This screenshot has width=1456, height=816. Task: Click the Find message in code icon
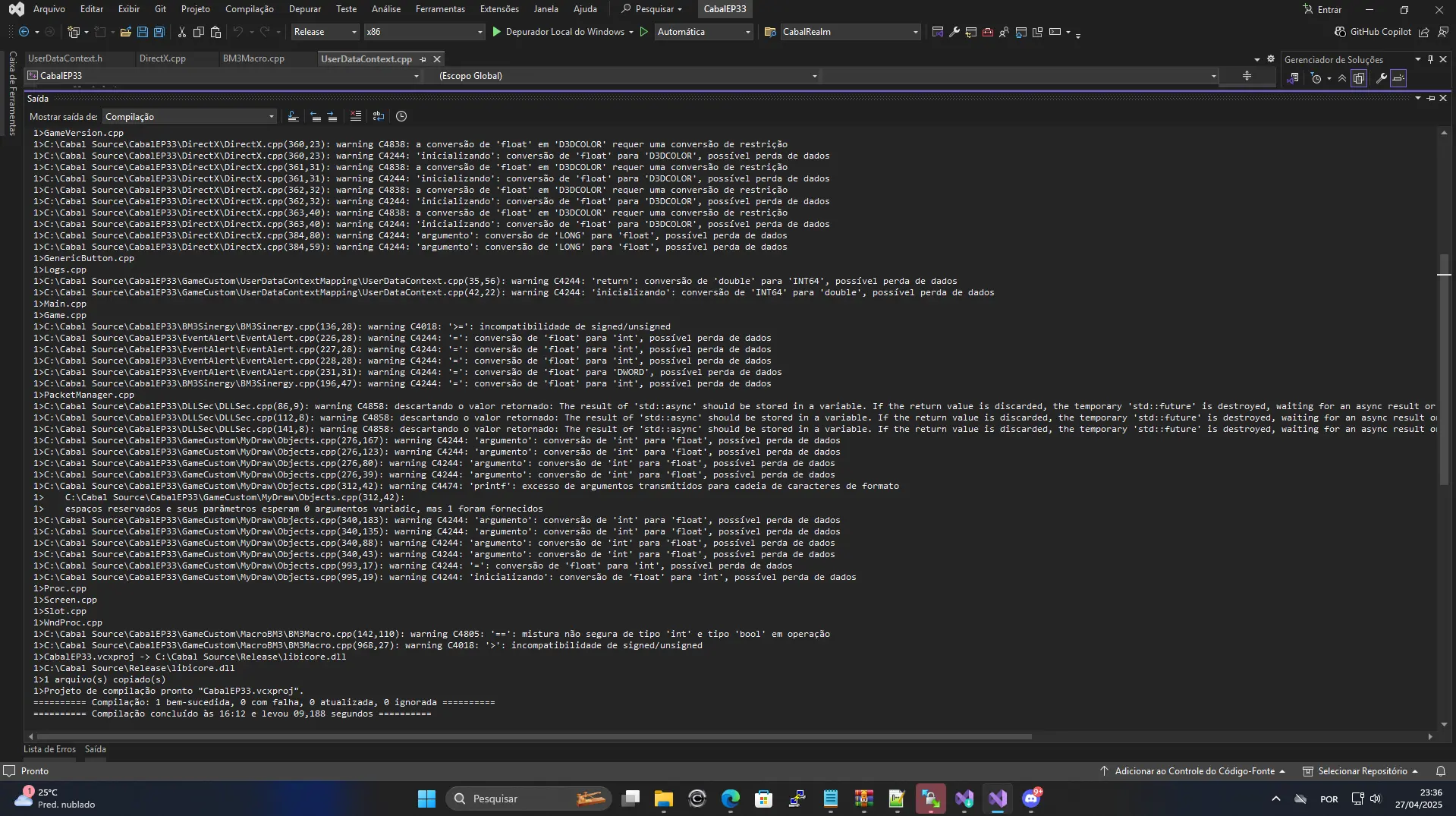pos(293,116)
